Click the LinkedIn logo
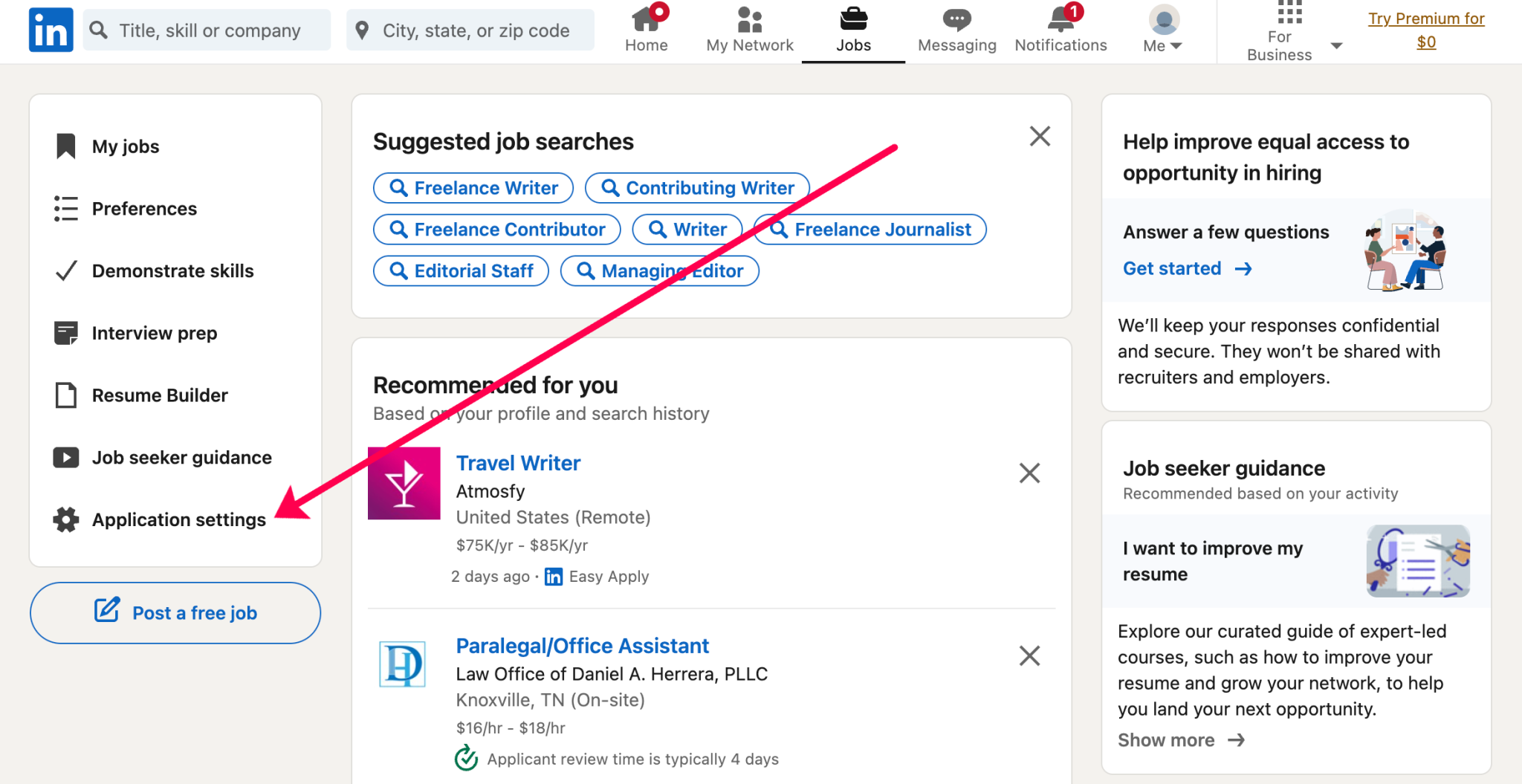 coord(50,29)
